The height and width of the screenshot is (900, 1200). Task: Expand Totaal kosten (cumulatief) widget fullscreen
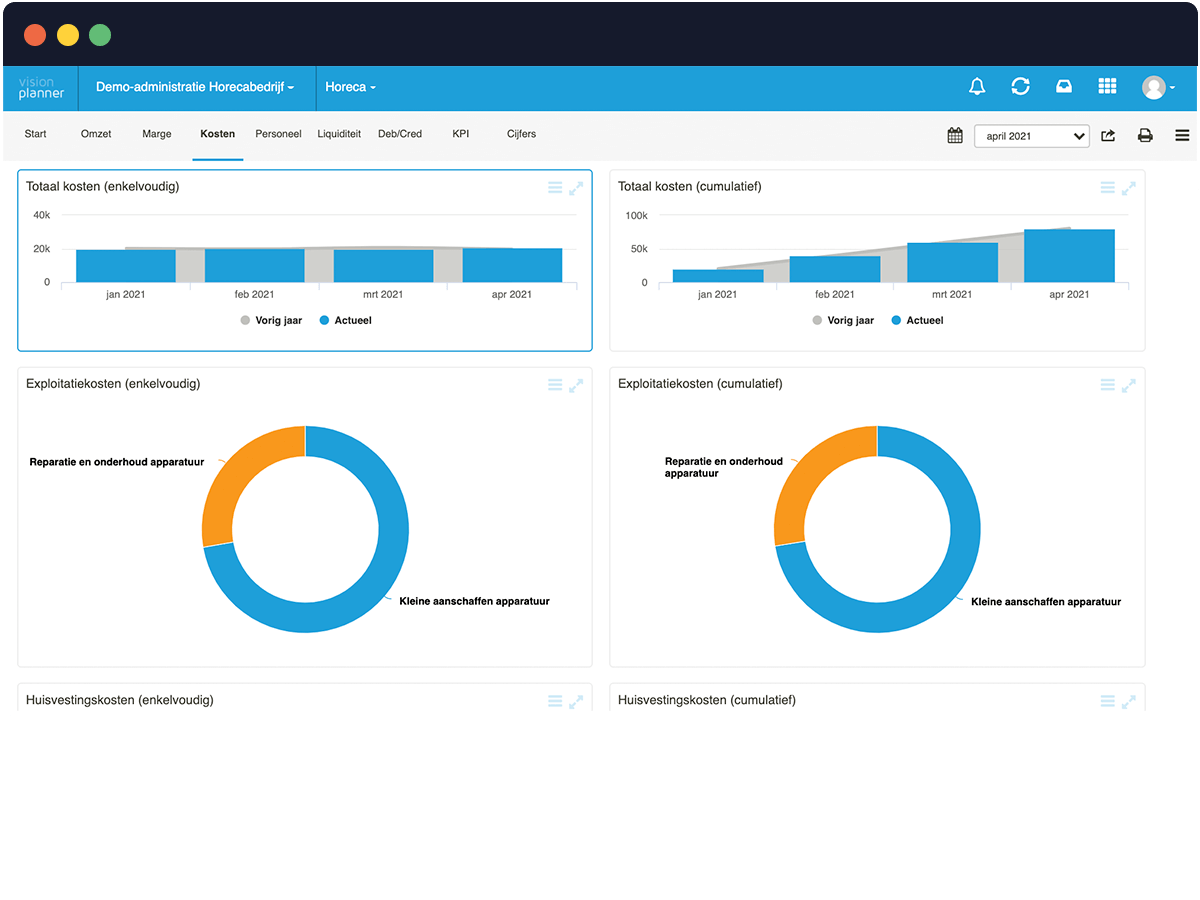point(1128,188)
